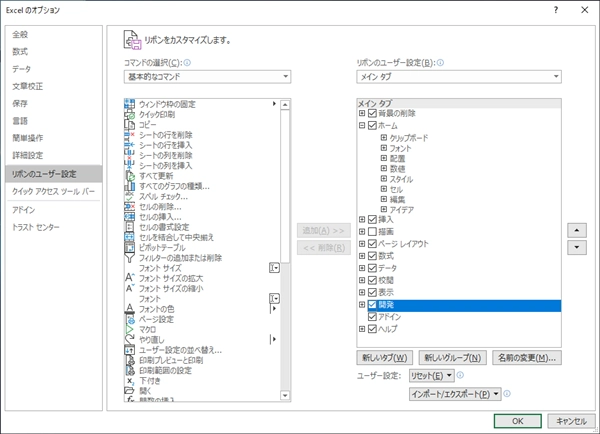Click the 下付き subscript icon

tap(129, 381)
